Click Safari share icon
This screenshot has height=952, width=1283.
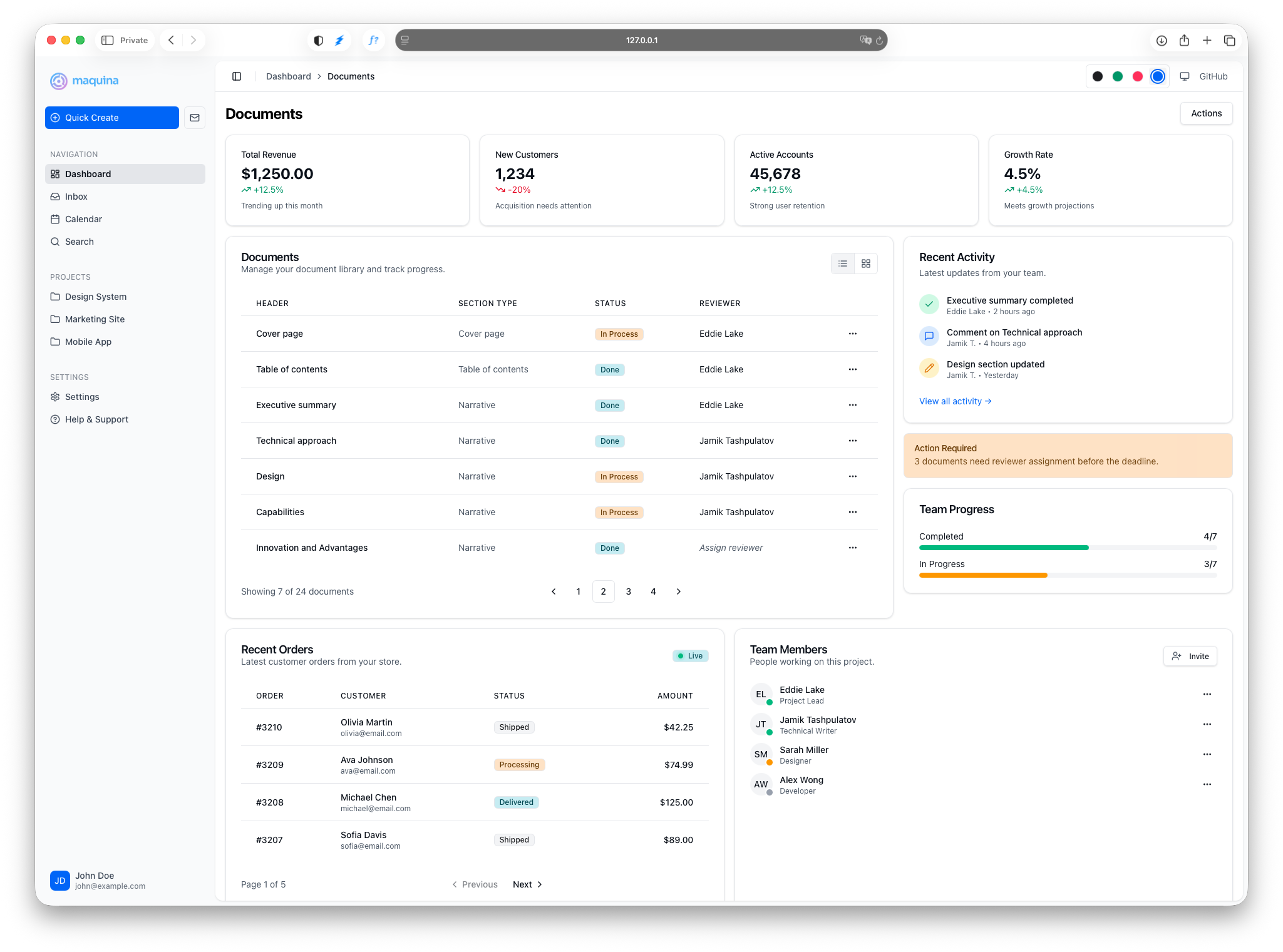[x=1184, y=40]
